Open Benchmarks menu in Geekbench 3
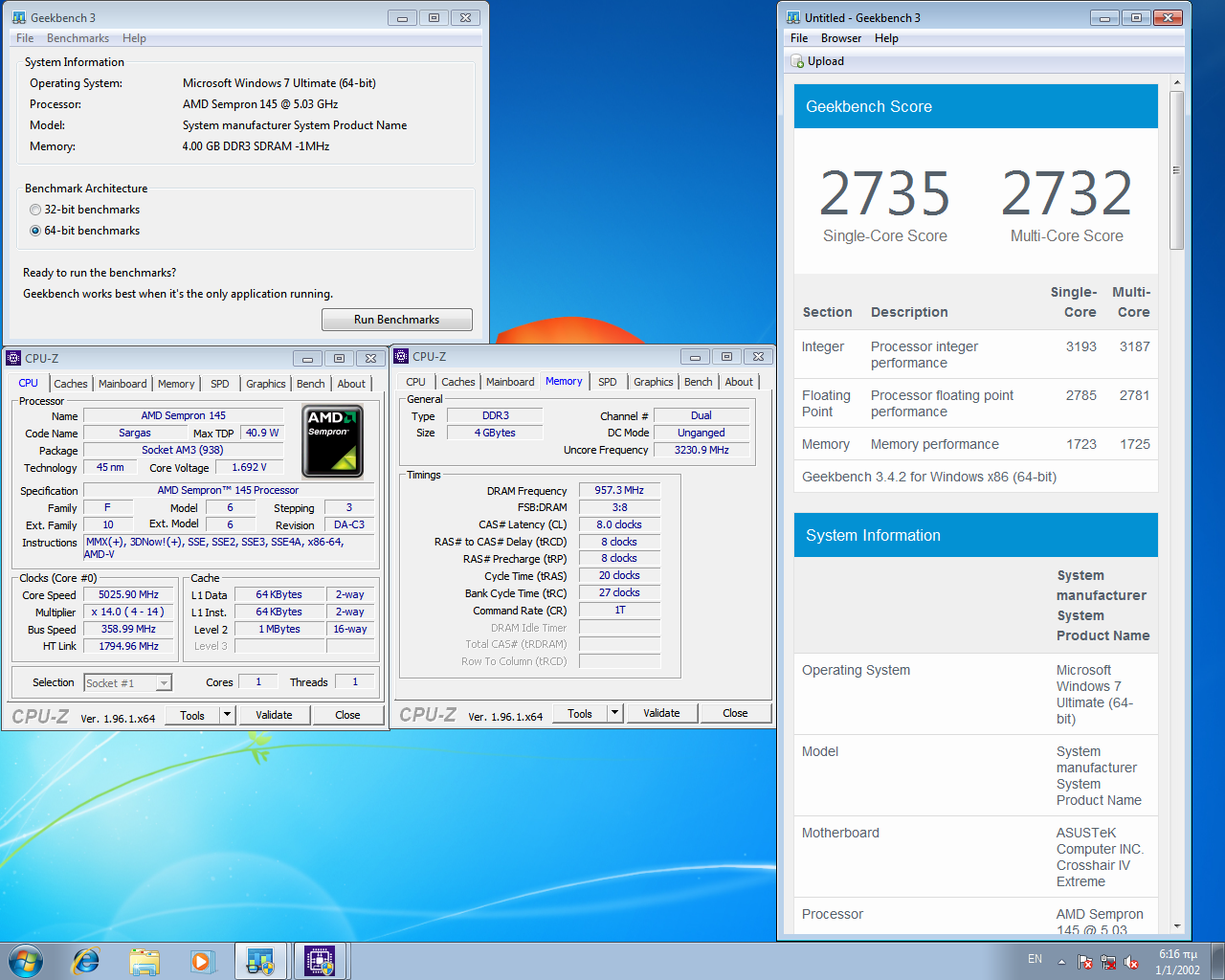The image size is (1225, 980). (78, 38)
